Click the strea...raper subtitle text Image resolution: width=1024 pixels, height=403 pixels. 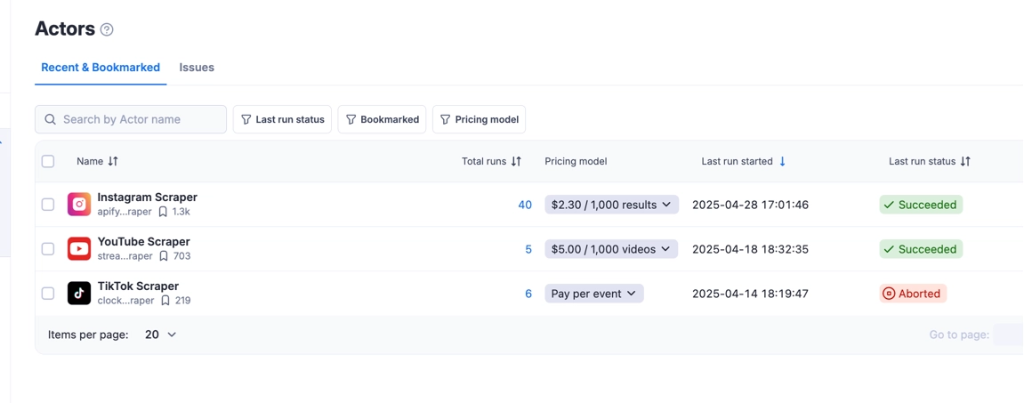point(125,256)
